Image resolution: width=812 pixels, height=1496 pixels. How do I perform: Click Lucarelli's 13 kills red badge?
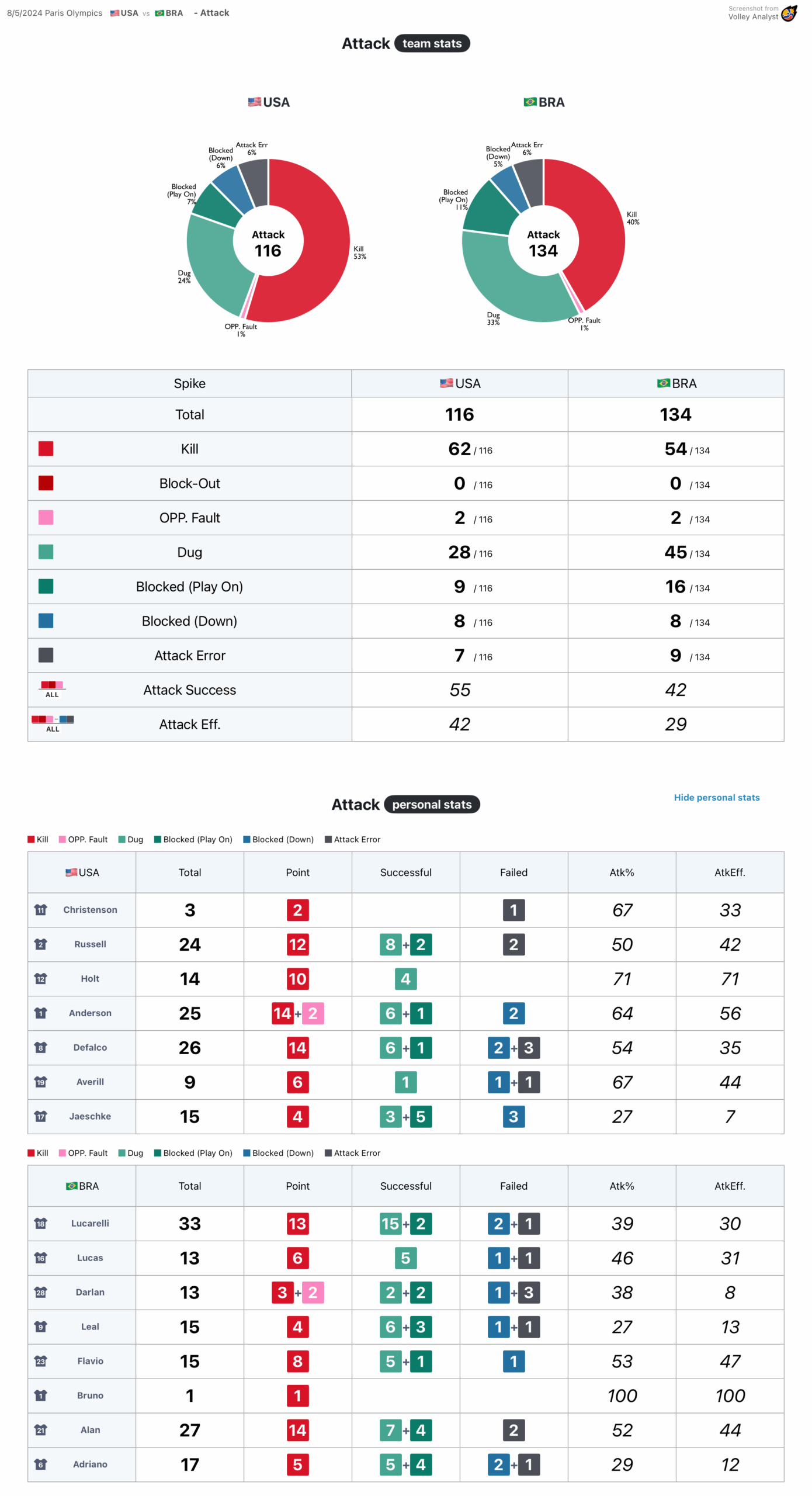pyautogui.click(x=297, y=1223)
